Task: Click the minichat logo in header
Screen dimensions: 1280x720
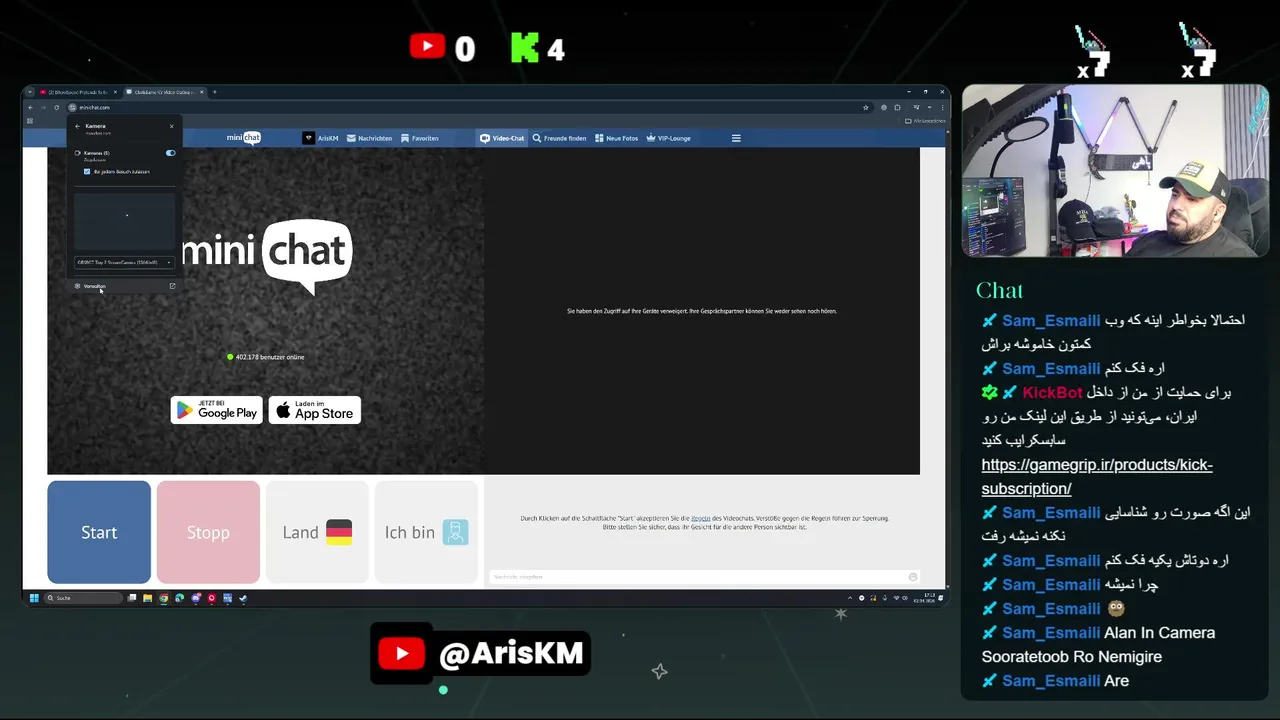Action: (244, 138)
